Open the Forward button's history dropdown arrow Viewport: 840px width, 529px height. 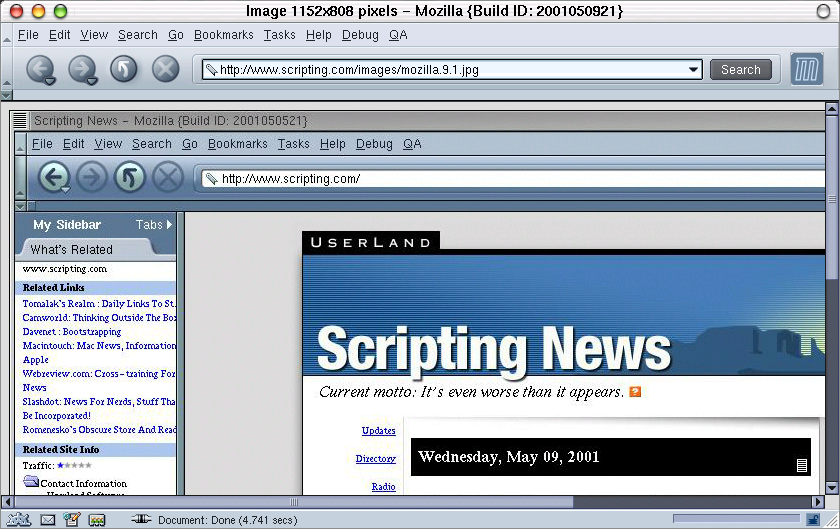(x=92, y=81)
